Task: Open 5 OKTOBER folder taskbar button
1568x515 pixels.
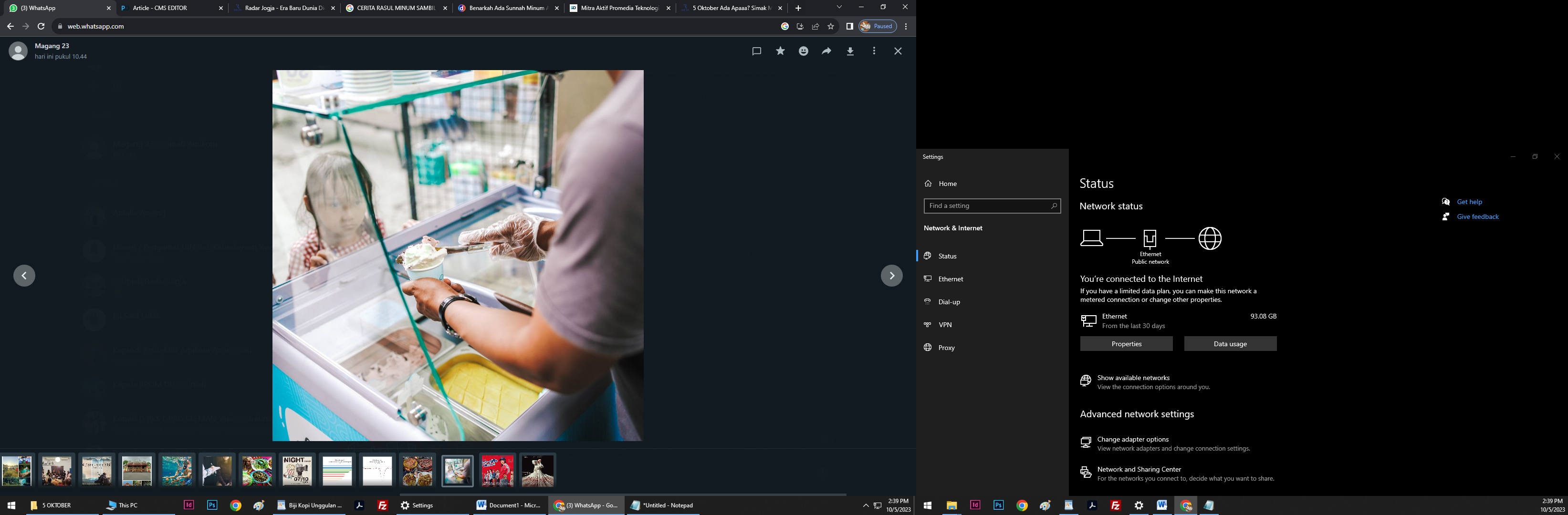Action: tap(62, 505)
